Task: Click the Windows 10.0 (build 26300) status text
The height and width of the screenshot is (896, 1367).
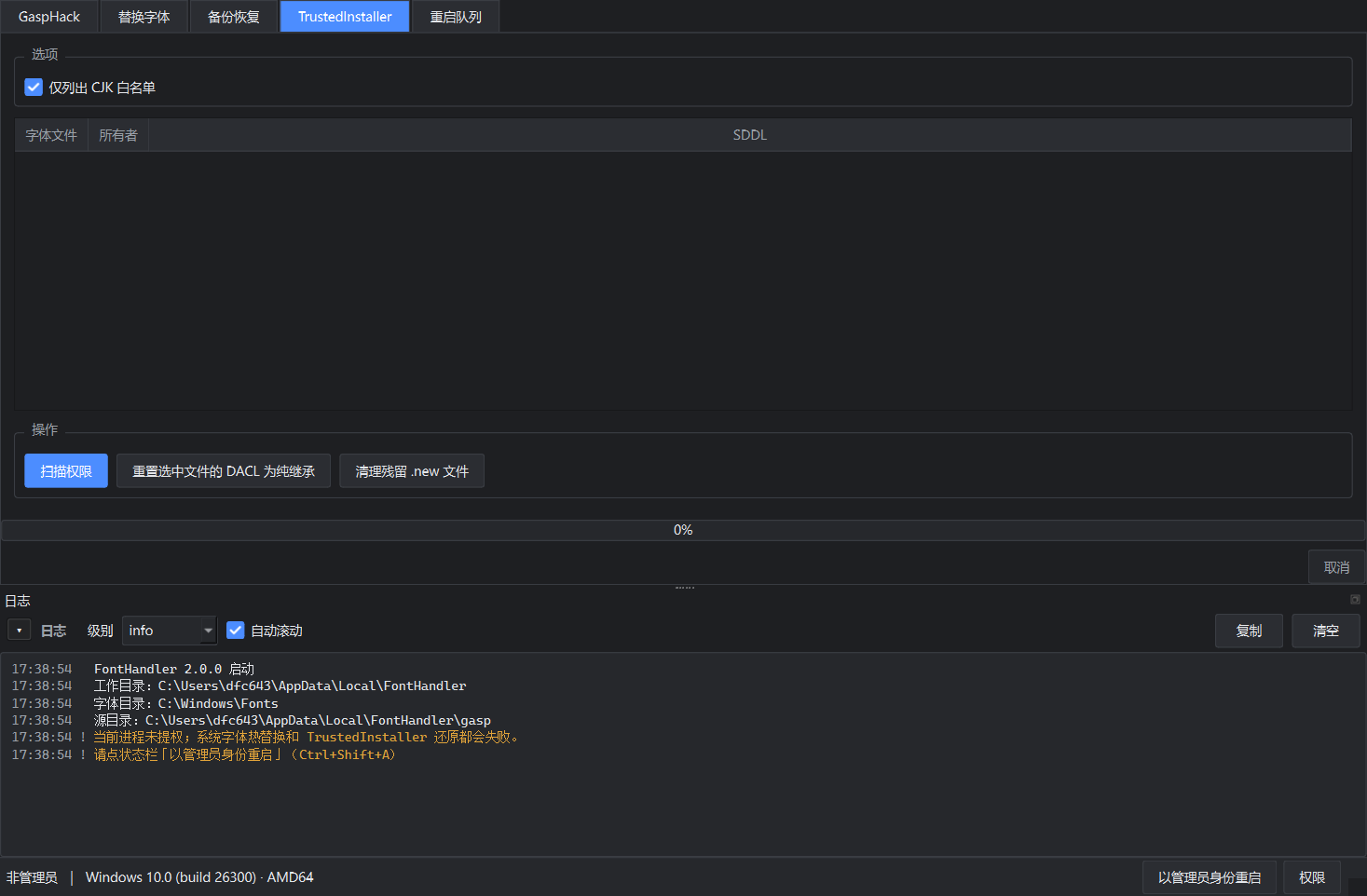Action: pyautogui.click(x=199, y=877)
